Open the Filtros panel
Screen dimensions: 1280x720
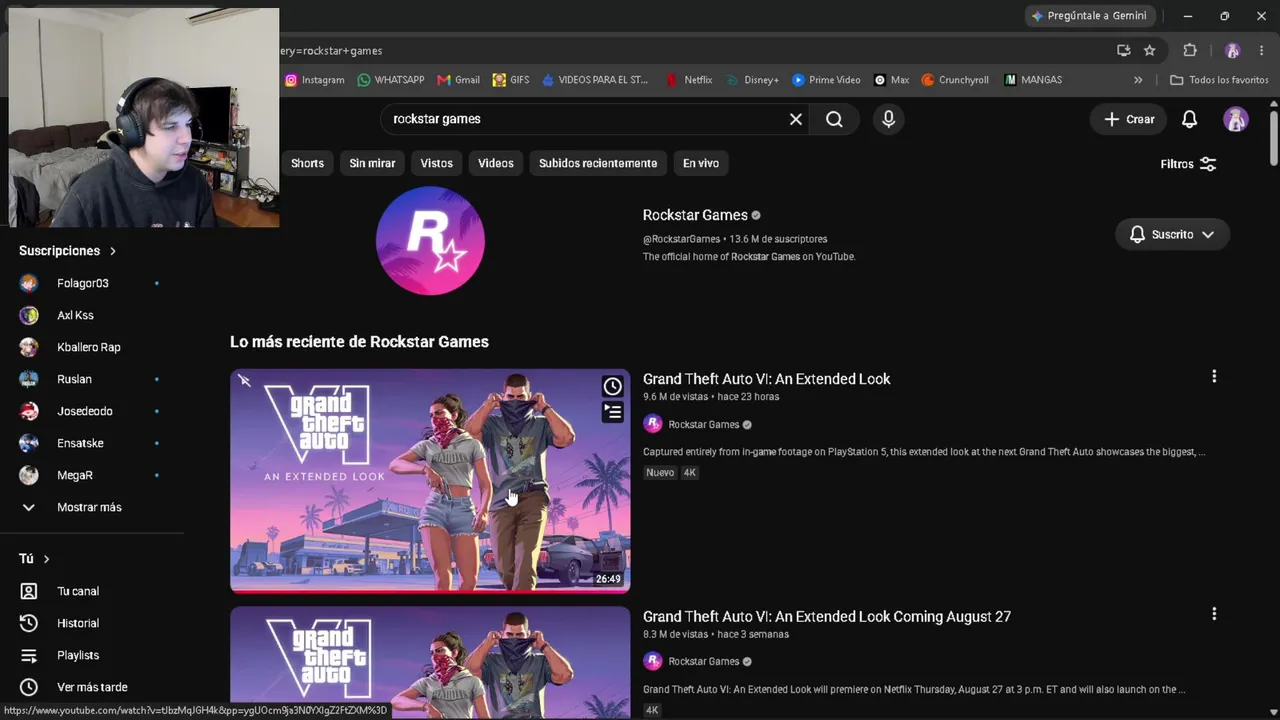pyautogui.click(x=1188, y=164)
